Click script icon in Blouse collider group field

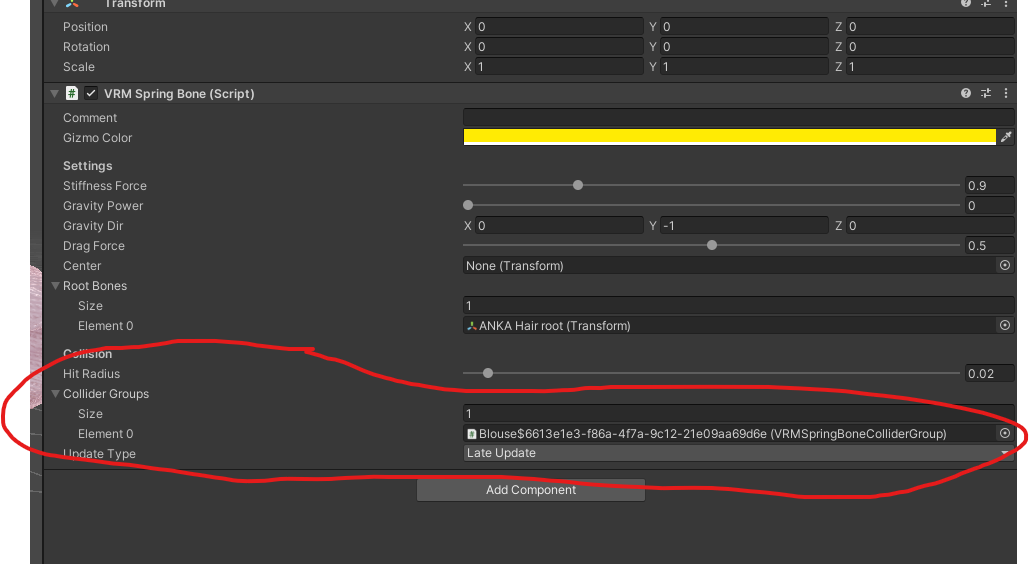[471, 434]
